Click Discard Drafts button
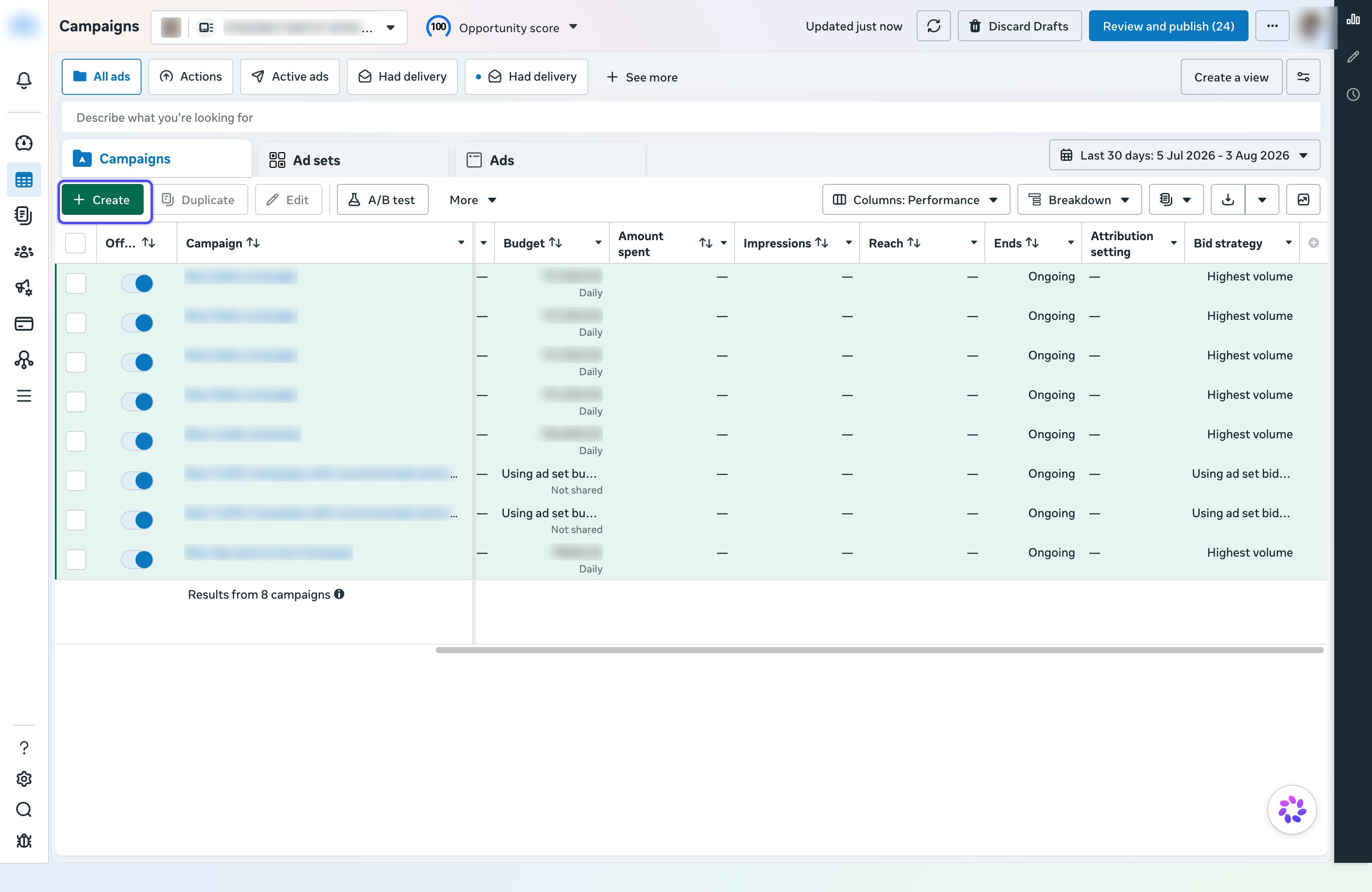Screen dimensions: 1372x892 click(x=1019, y=26)
